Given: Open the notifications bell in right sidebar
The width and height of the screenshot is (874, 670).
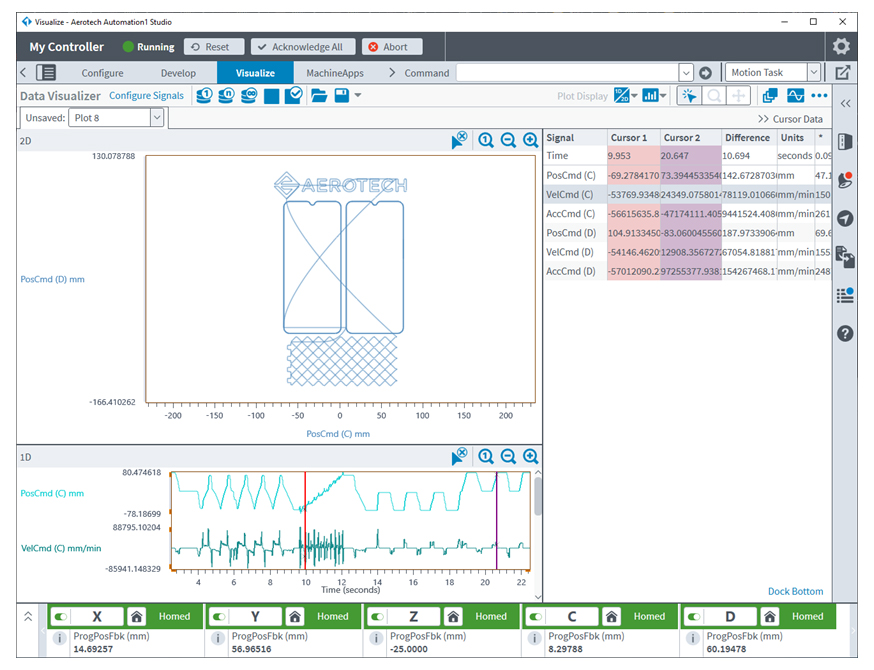Looking at the screenshot, I should coord(845,180).
